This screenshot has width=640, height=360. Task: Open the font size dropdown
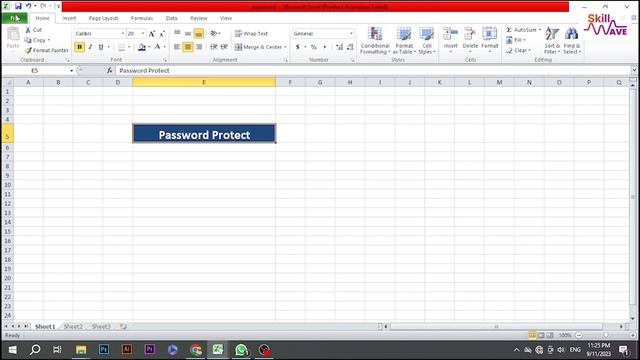[142, 33]
